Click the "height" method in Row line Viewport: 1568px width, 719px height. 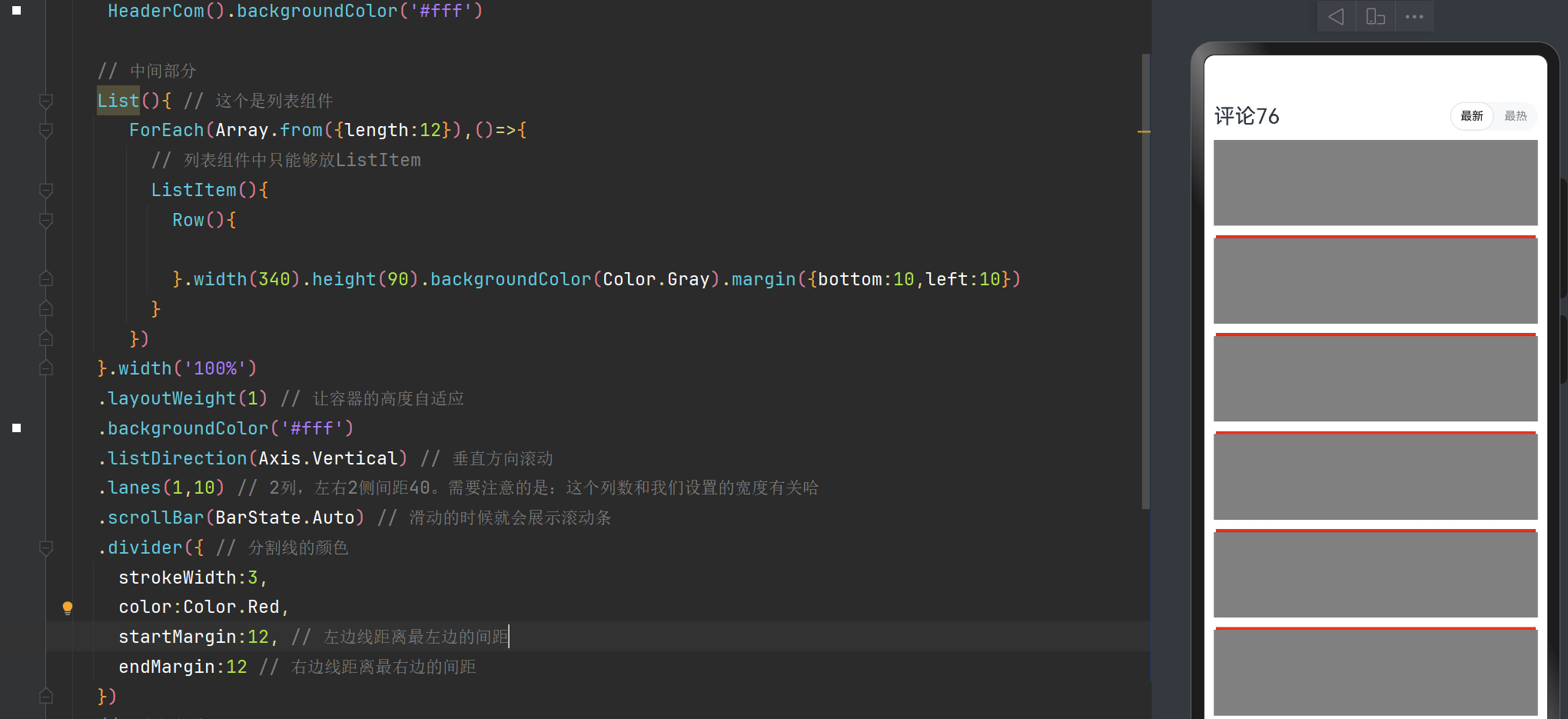(344, 279)
